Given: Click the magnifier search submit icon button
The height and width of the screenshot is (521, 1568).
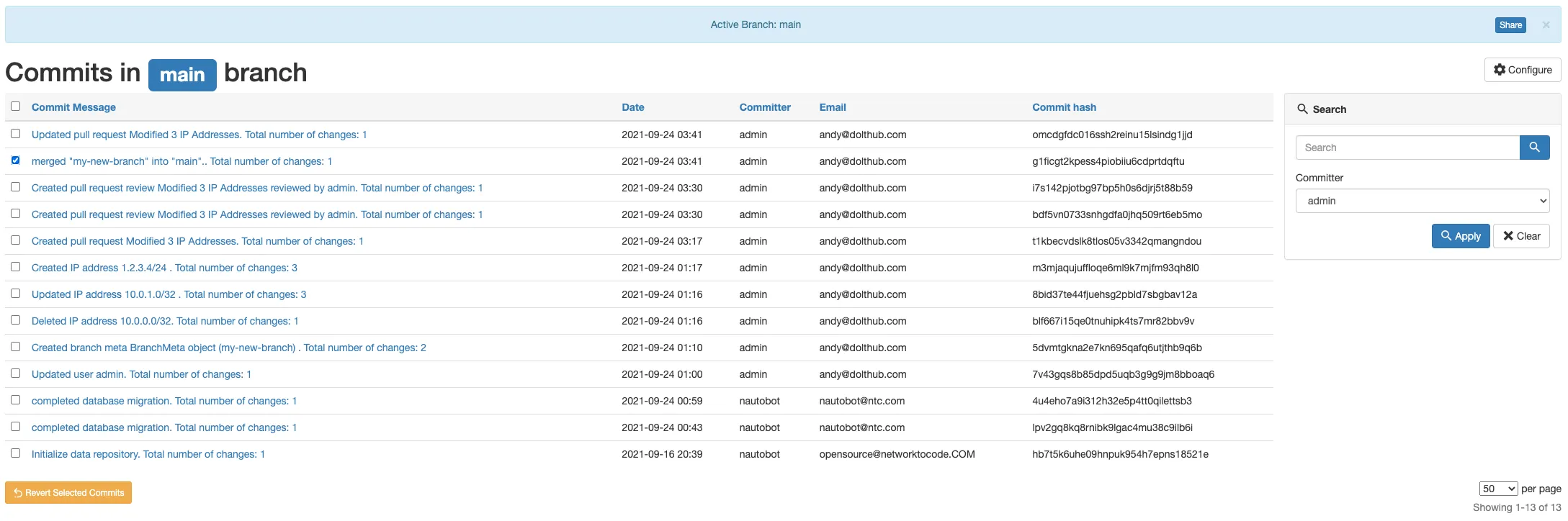Looking at the screenshot, I should [x=1534, y=148].
